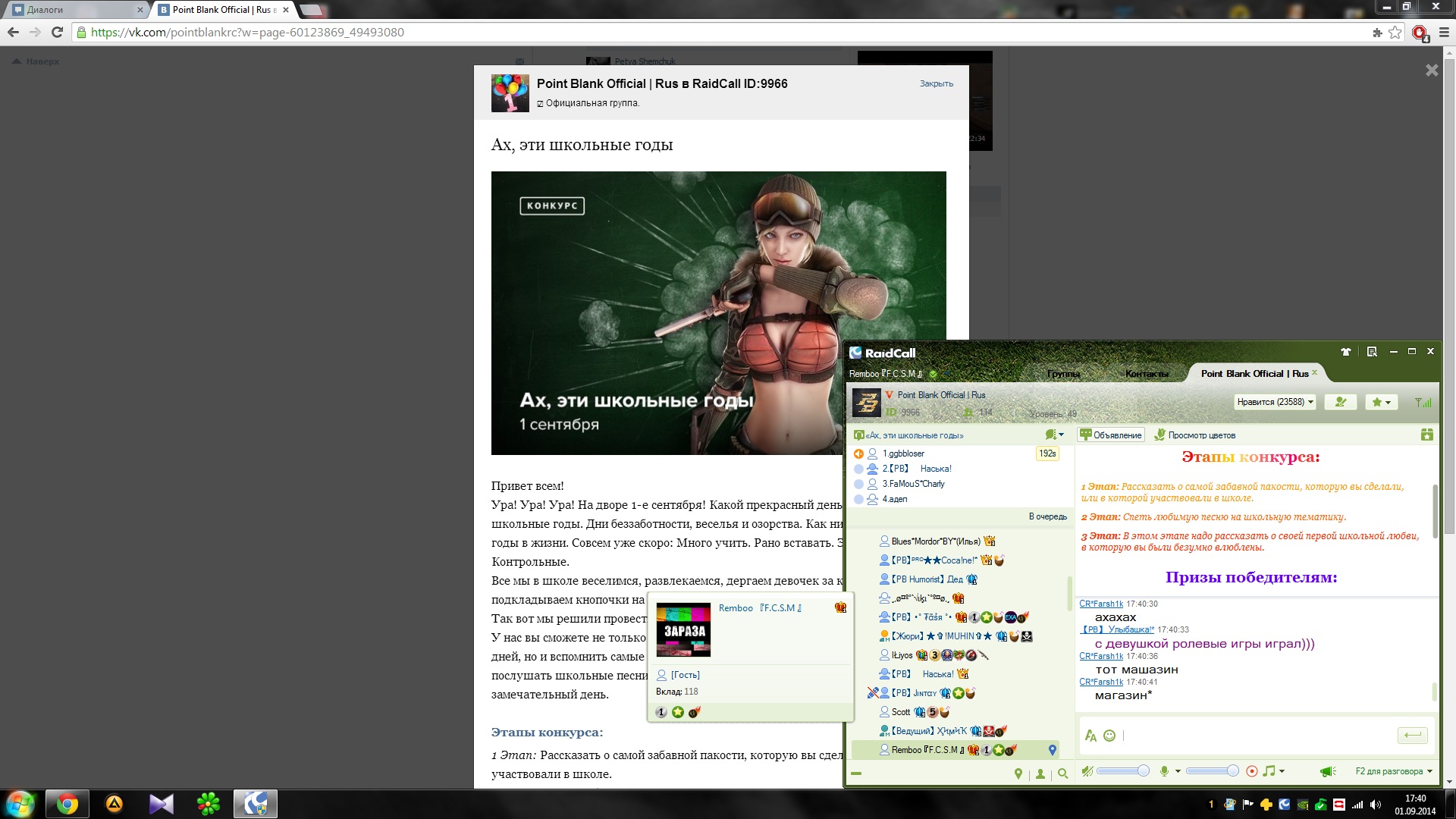Click the location pin beside Remboo's row
This screenshot has width=1456, height=819.
coord(1052,750)
